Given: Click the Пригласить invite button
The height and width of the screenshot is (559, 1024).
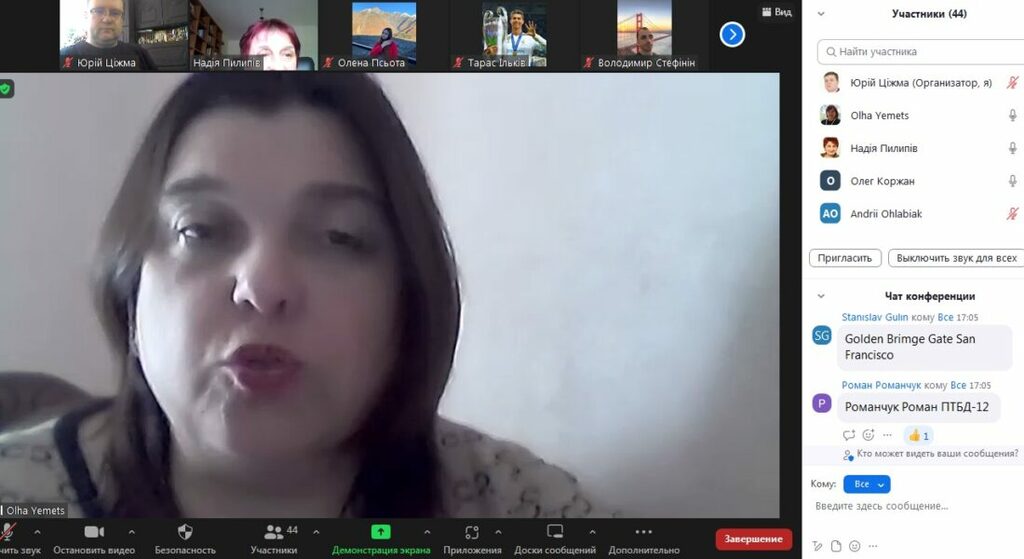Looking at the screenshot, I should point(844,258).
